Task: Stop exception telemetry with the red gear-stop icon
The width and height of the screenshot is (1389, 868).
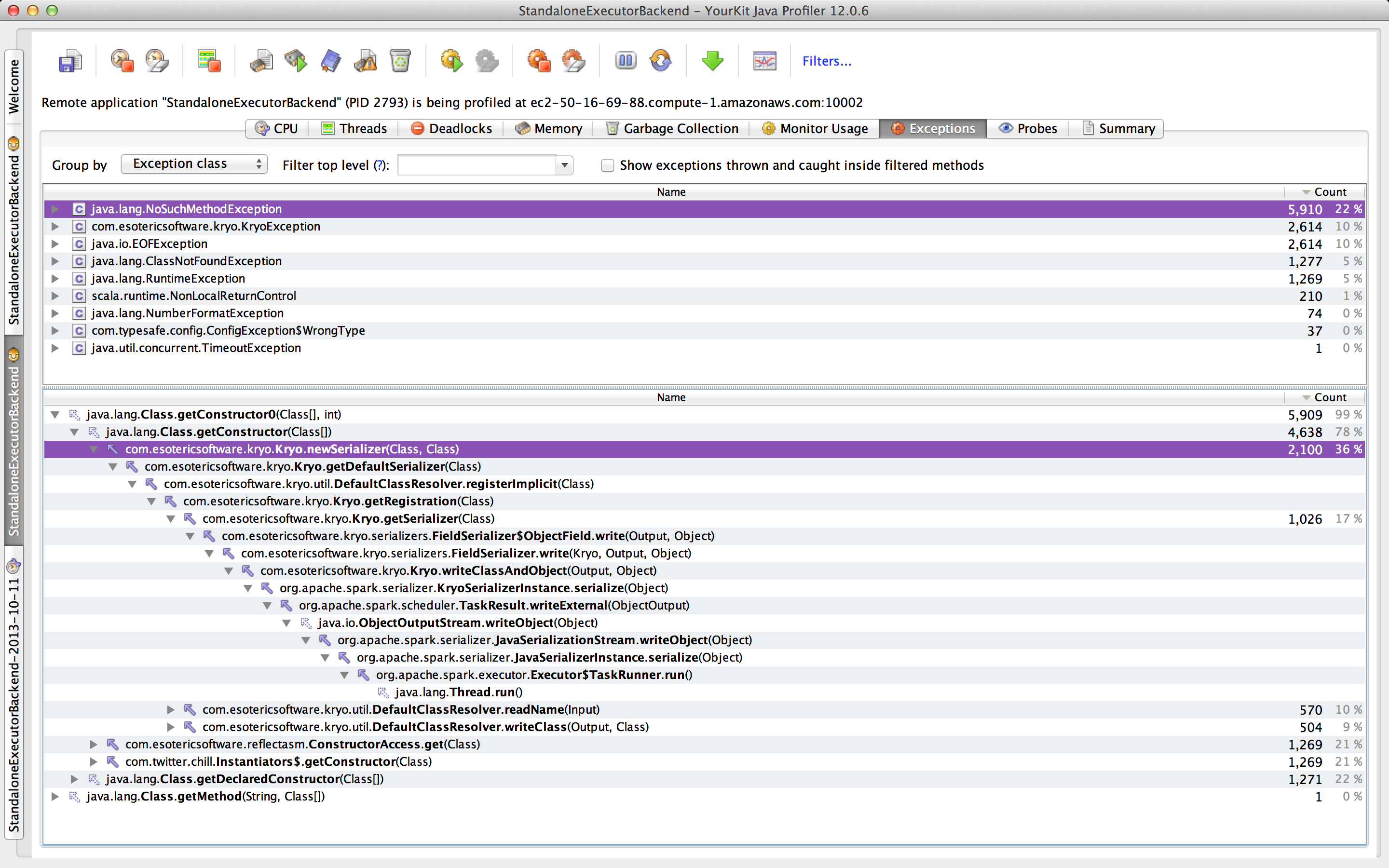Action: (x=538, y=61)
